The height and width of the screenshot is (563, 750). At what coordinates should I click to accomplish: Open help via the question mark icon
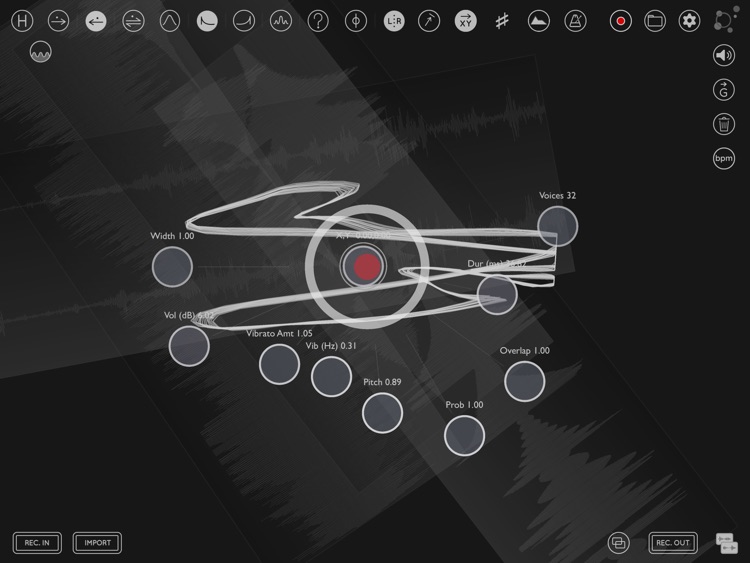click(x=318, y=21)
